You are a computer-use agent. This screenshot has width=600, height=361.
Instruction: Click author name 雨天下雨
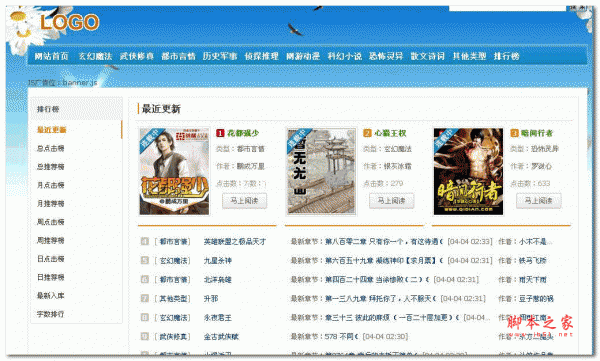532,279
